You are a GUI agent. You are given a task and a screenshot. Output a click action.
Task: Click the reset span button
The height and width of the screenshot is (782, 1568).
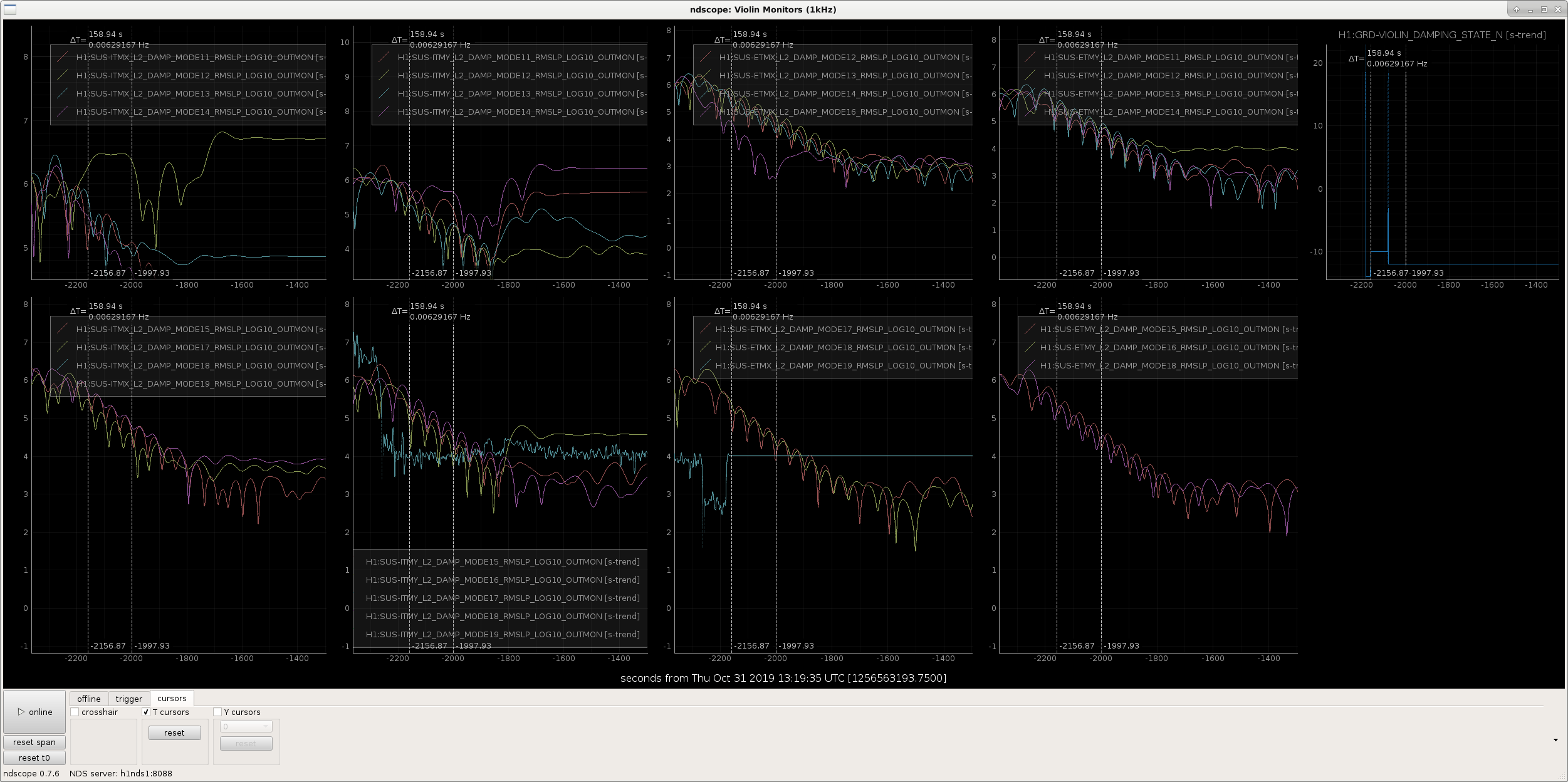pos(34,742)
